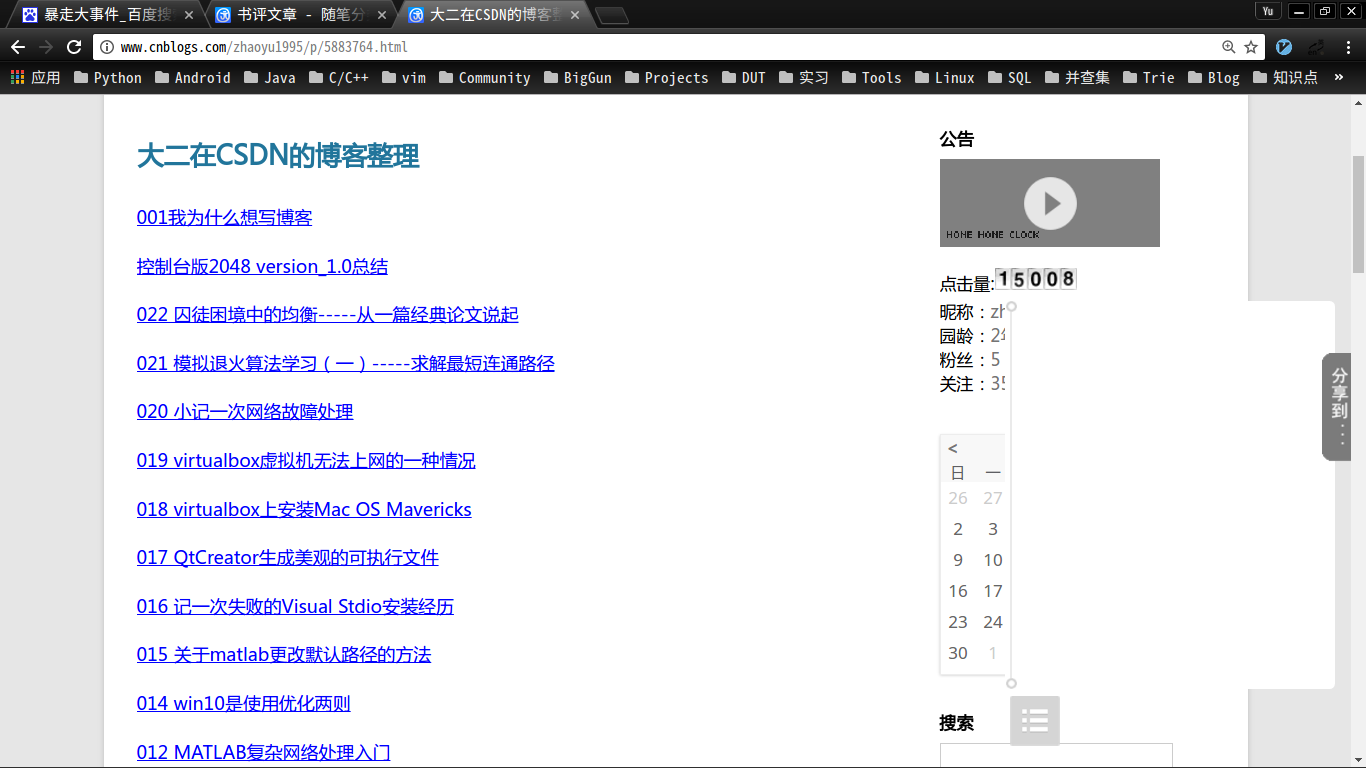Click the 分享到 share side tab

1338,406
